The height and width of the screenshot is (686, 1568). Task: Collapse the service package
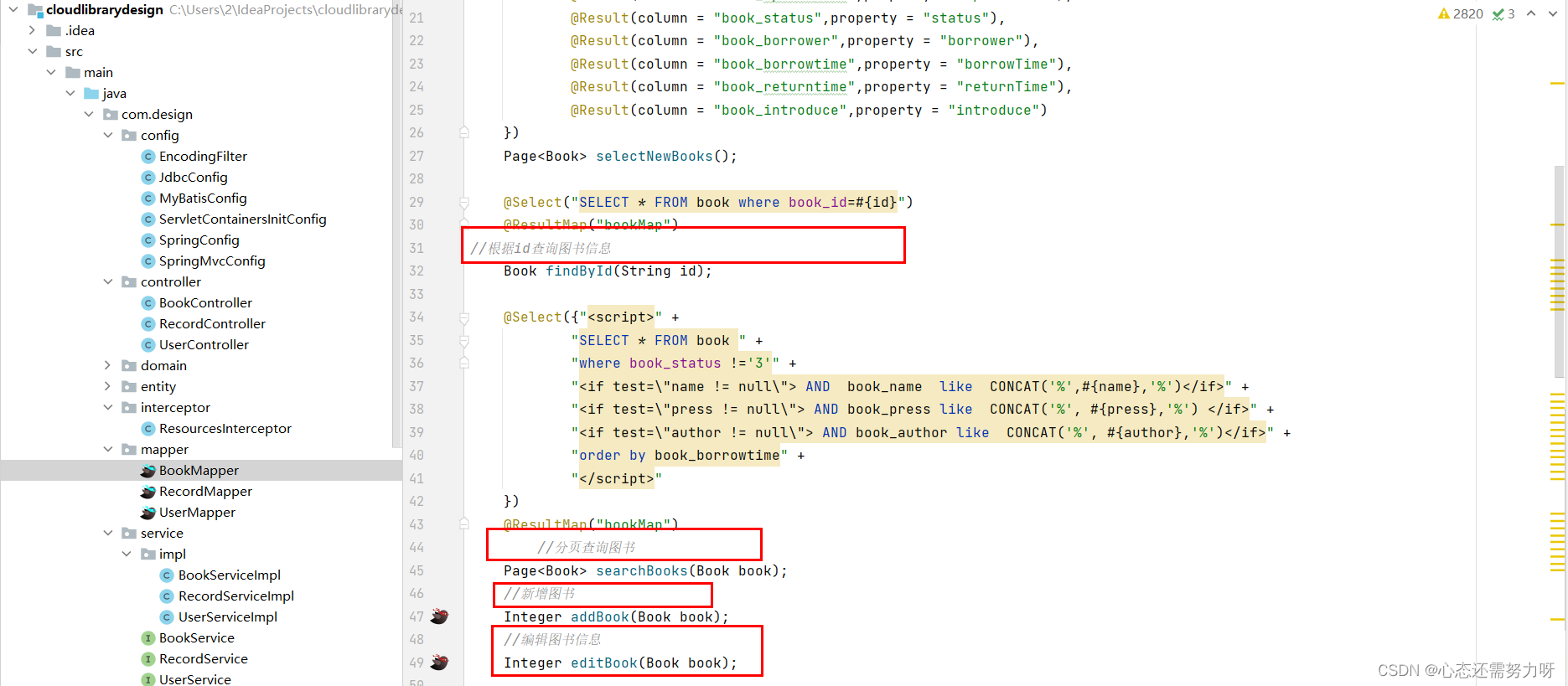(x=107, y=533)
